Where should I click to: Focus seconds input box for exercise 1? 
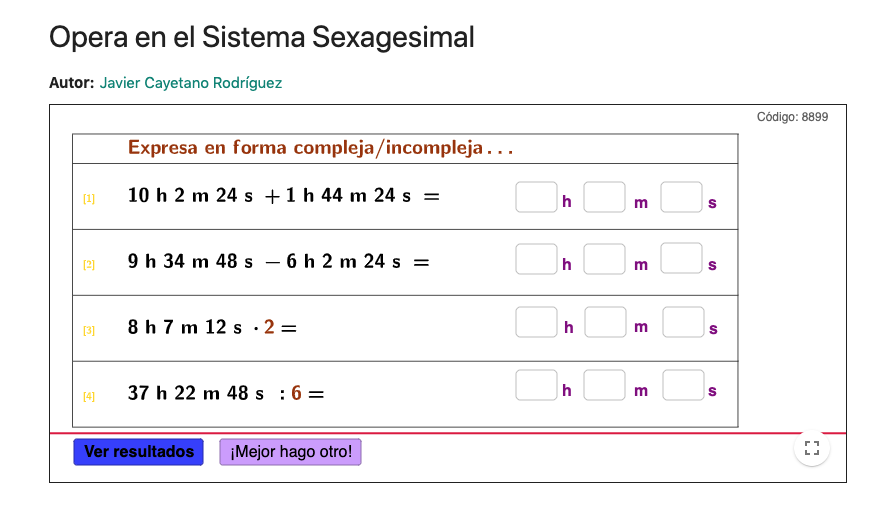[x=681, y=197]
